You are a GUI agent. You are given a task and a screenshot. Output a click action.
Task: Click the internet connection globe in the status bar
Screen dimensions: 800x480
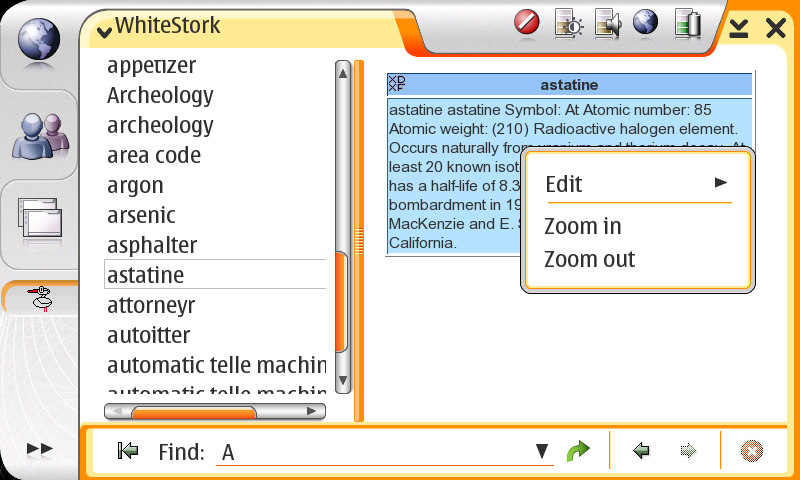pos(646,23)
